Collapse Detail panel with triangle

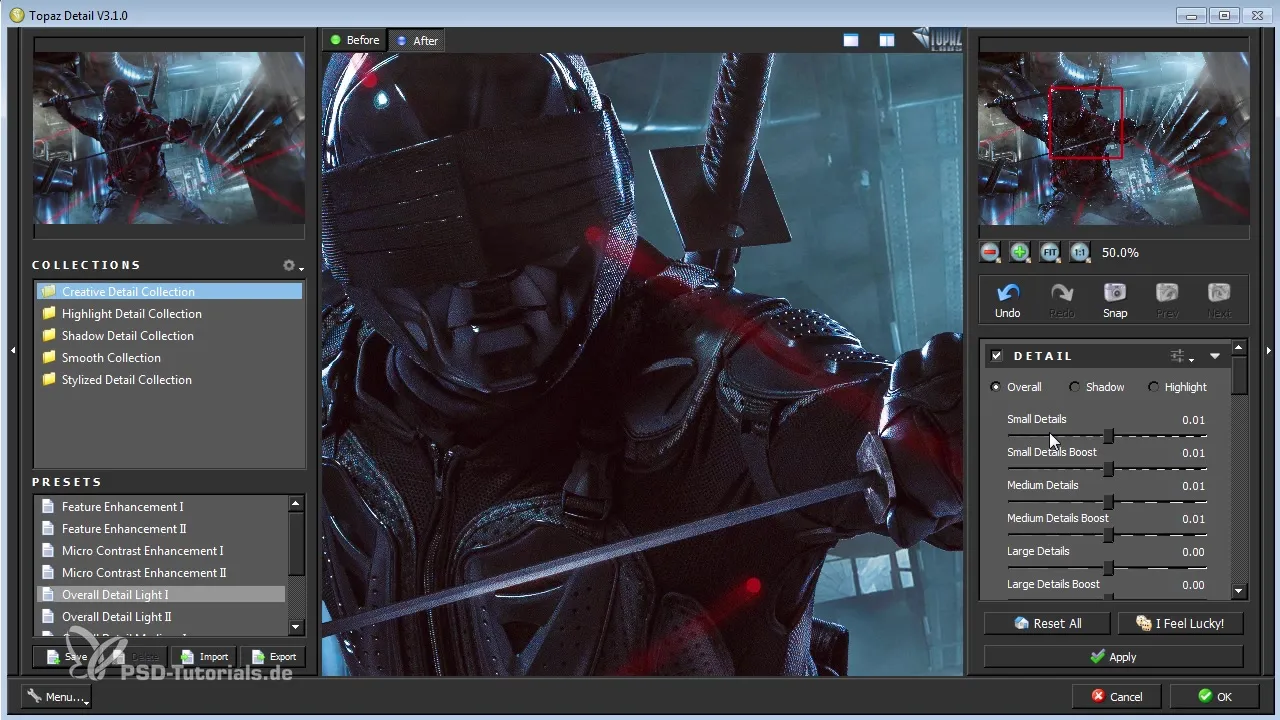pyautogui.click(x=1215, y=356)
